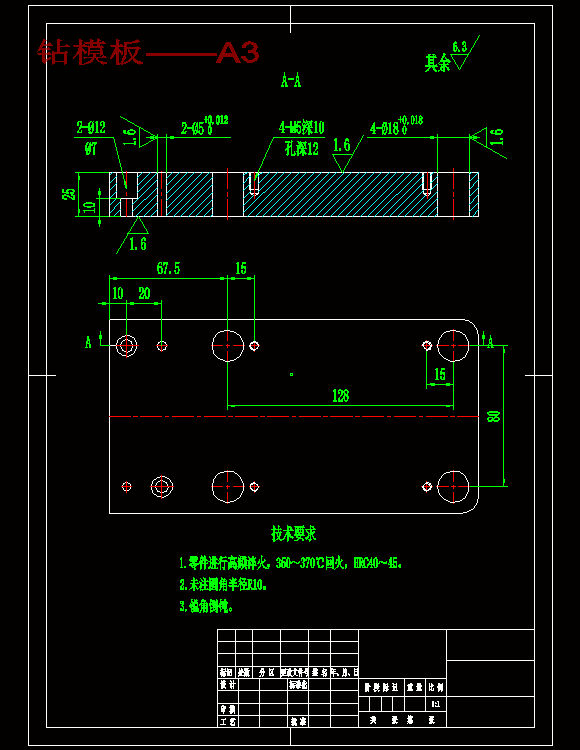Click technical requirement line 3

click(207, 607)
